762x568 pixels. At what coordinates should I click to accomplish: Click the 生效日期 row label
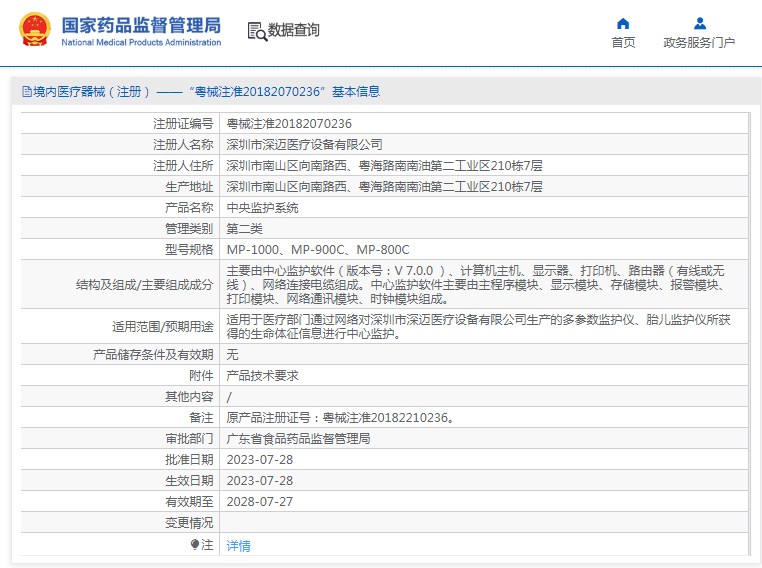pos(189,481)
